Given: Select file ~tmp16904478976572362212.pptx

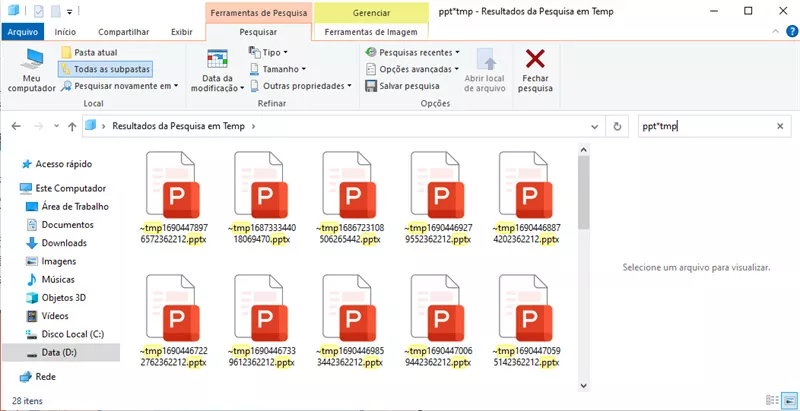Looking at the screenshot, I should click(x=173, y=198).
